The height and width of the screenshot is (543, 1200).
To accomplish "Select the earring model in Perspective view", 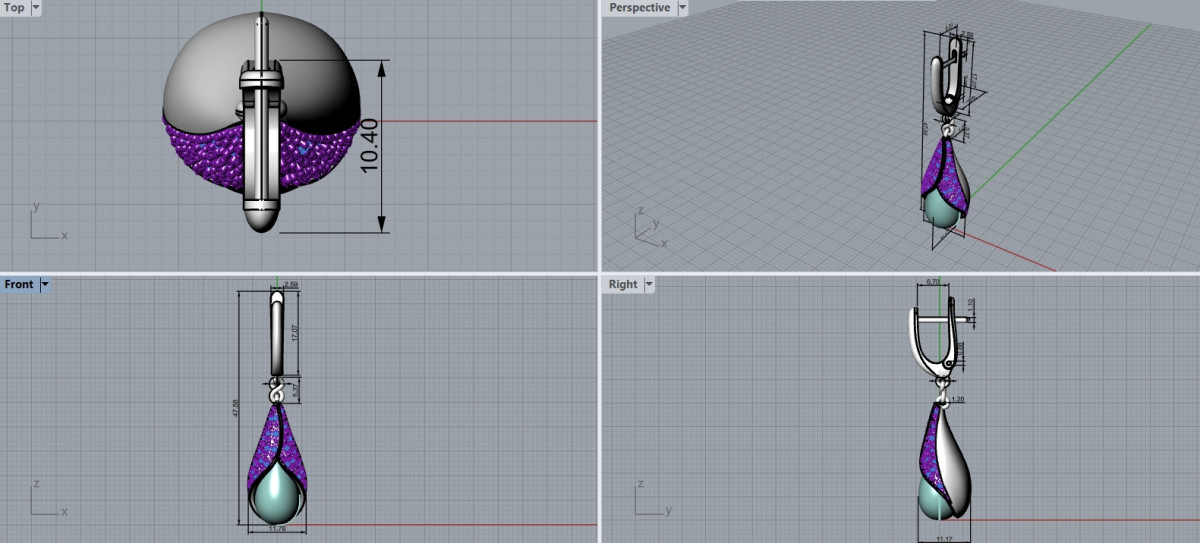I will point(941,180).
